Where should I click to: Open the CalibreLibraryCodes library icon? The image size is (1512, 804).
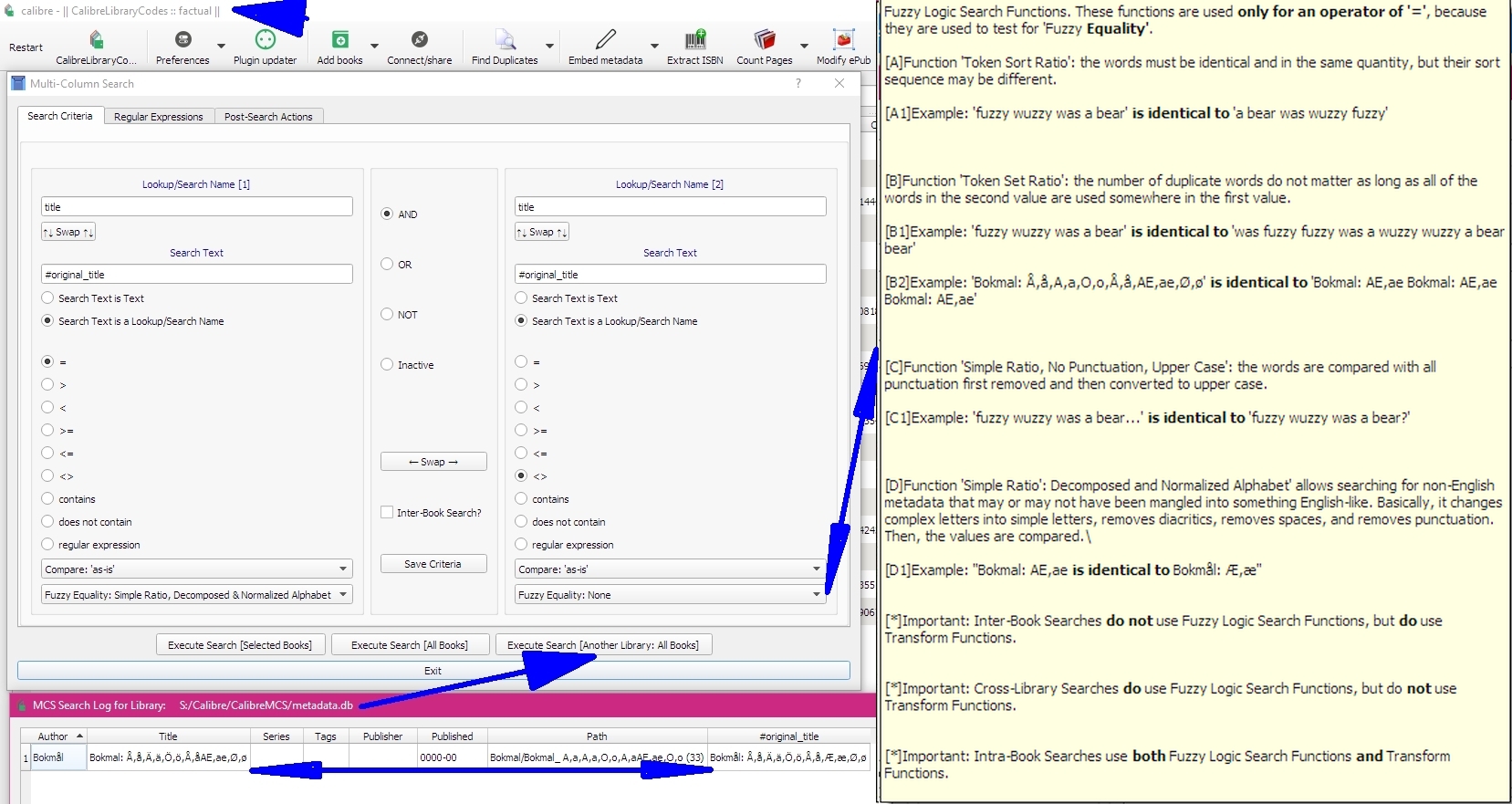(x=96, y=39)
